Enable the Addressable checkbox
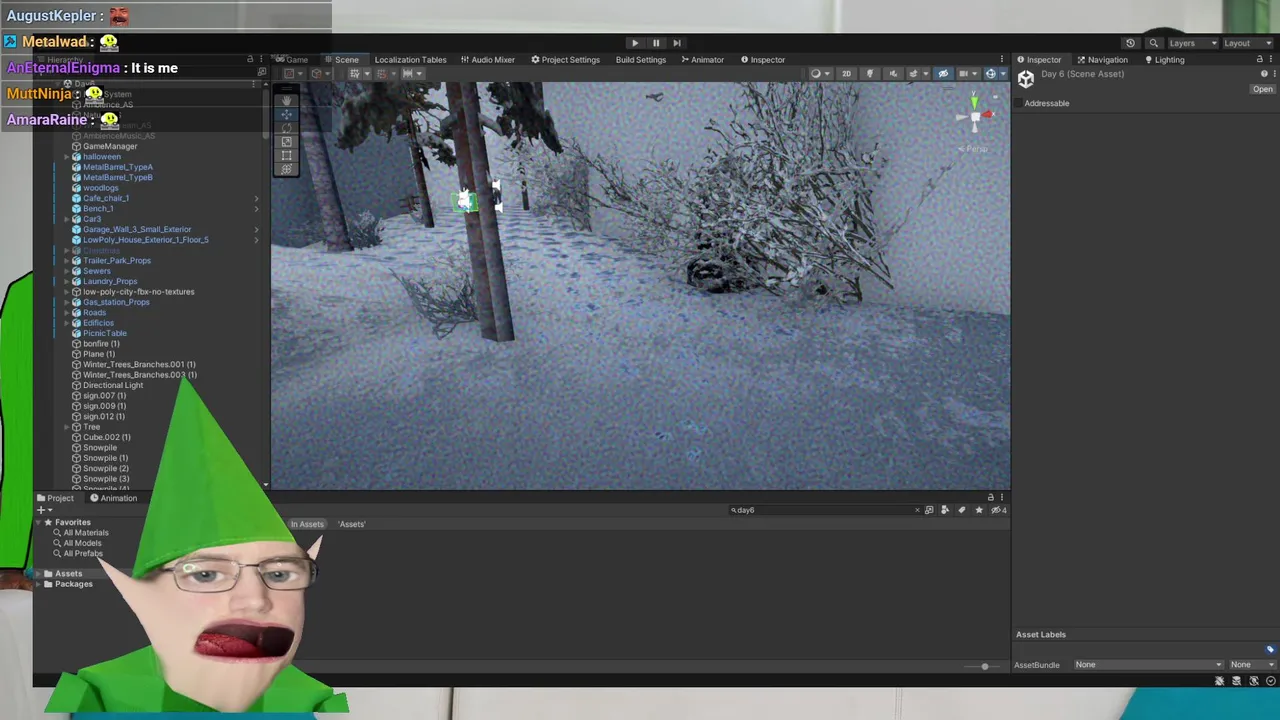This screenshot has height=720, width=1280. 1019,103
